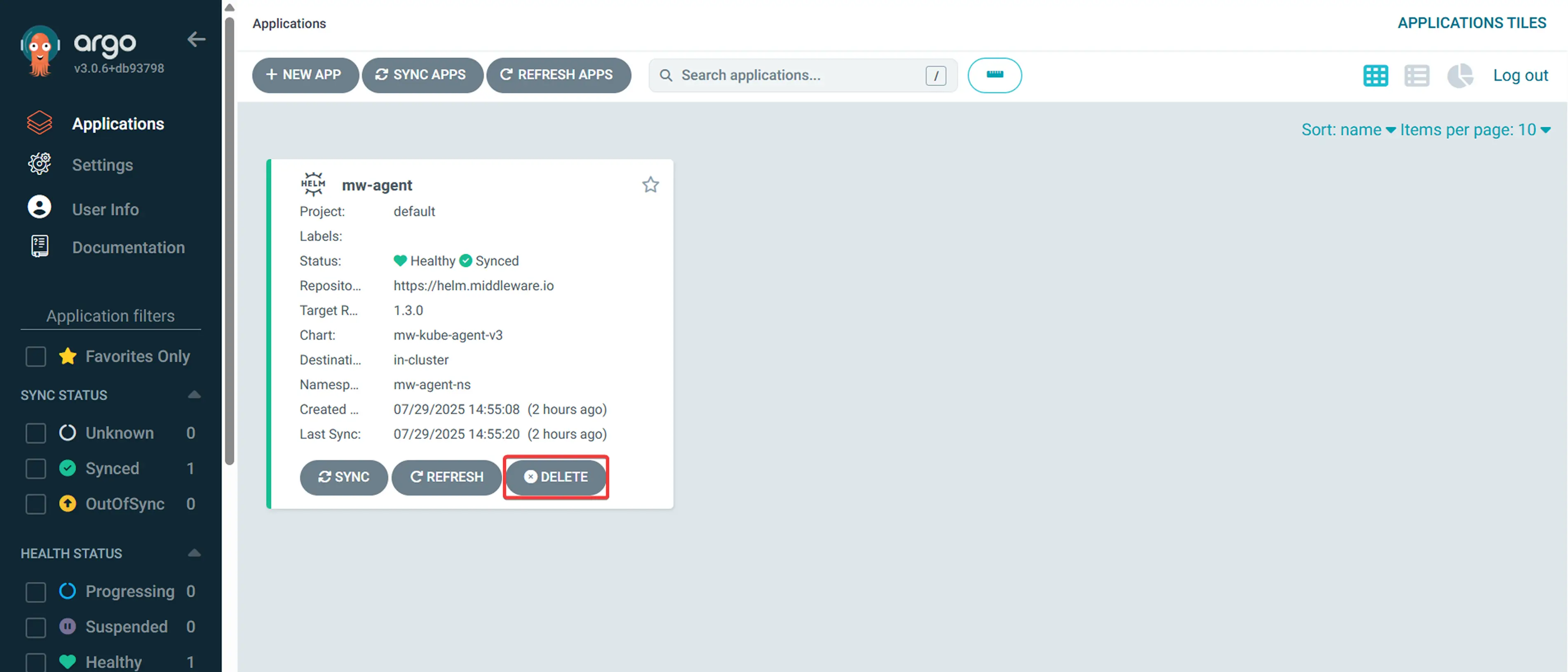The image size is (1568, 672).
Task: Collapse the SYNC STATUS filter section
Action: click(x=194, y=395)
